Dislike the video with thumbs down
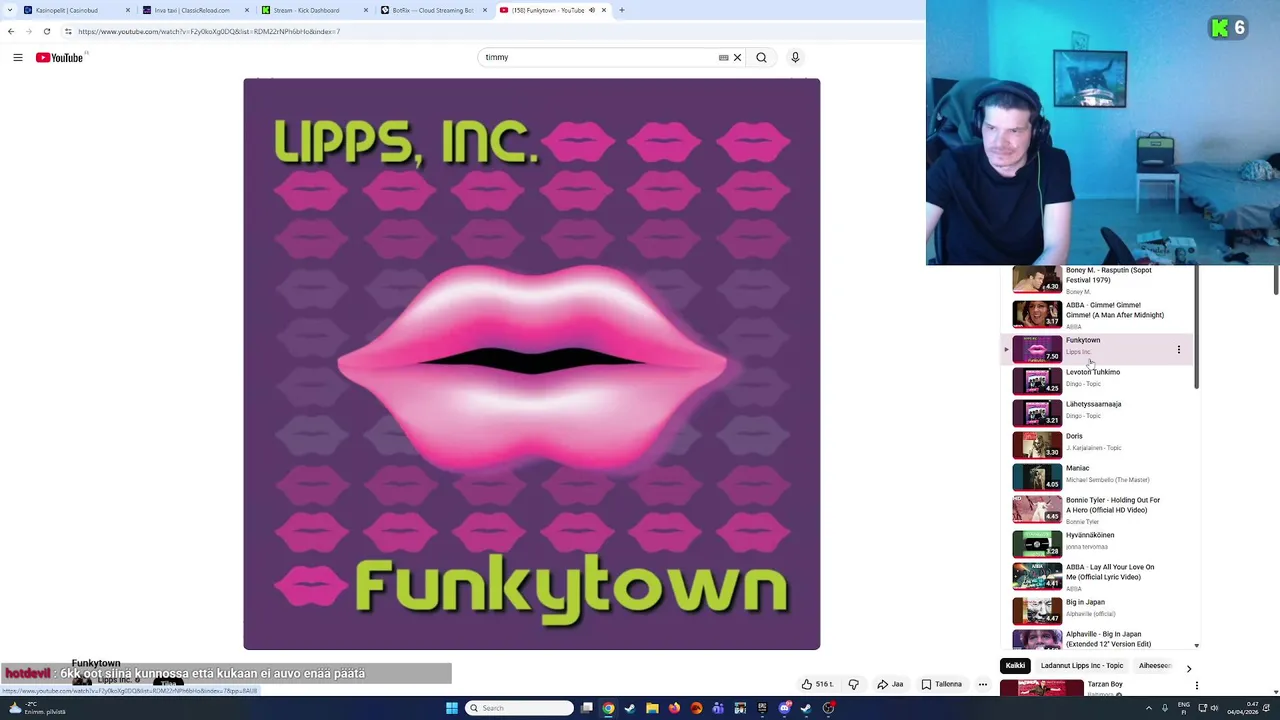The image size is (1280, 720). point(853,684)
